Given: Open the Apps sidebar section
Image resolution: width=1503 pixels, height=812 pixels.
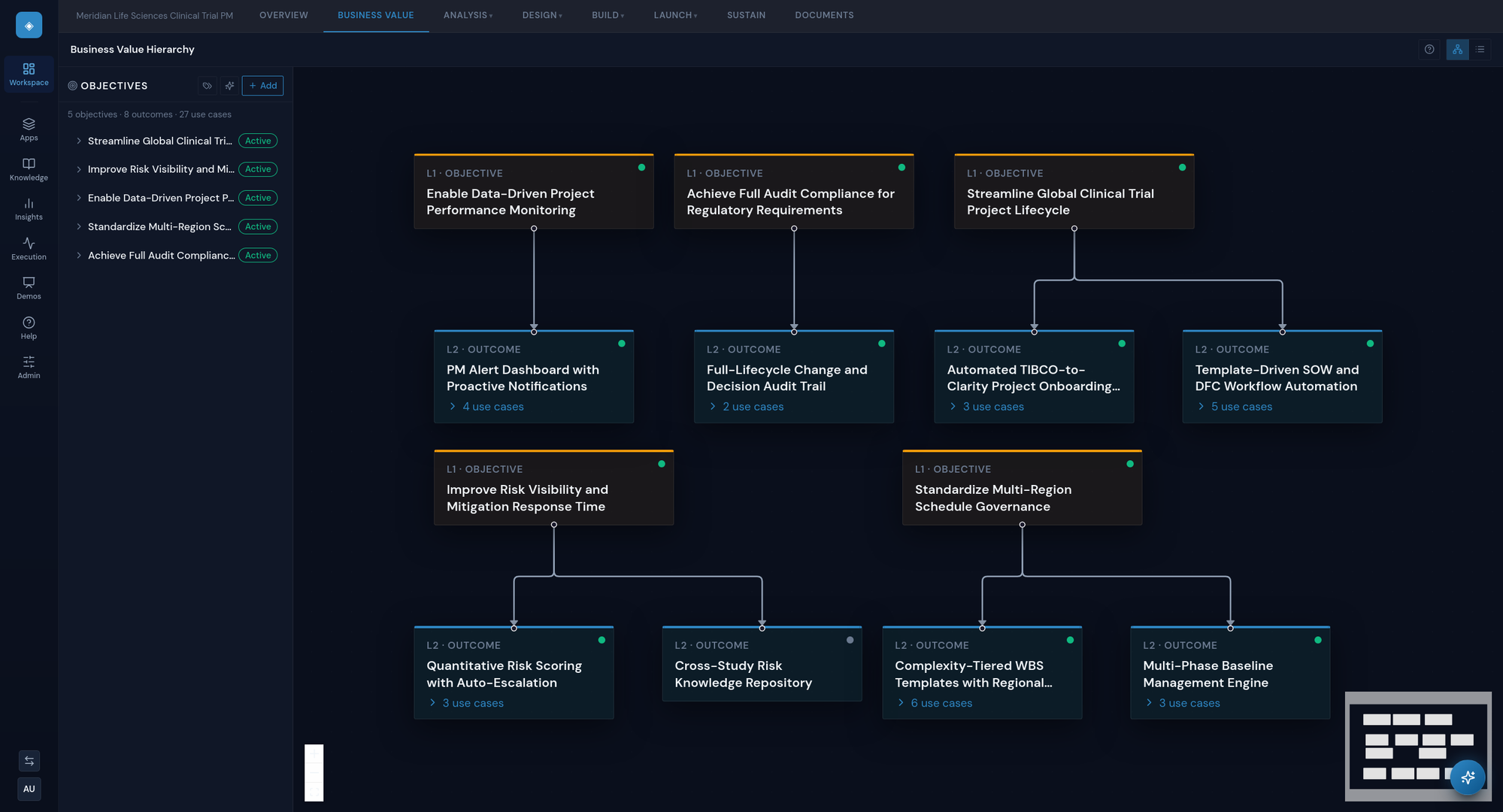Looking at the screenshot, I should [29, 129].
